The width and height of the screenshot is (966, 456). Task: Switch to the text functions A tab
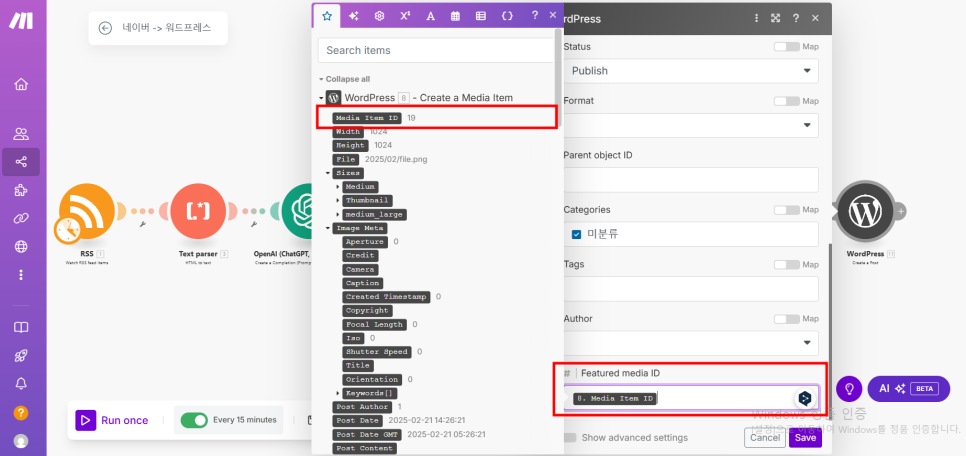pos(431,16)
